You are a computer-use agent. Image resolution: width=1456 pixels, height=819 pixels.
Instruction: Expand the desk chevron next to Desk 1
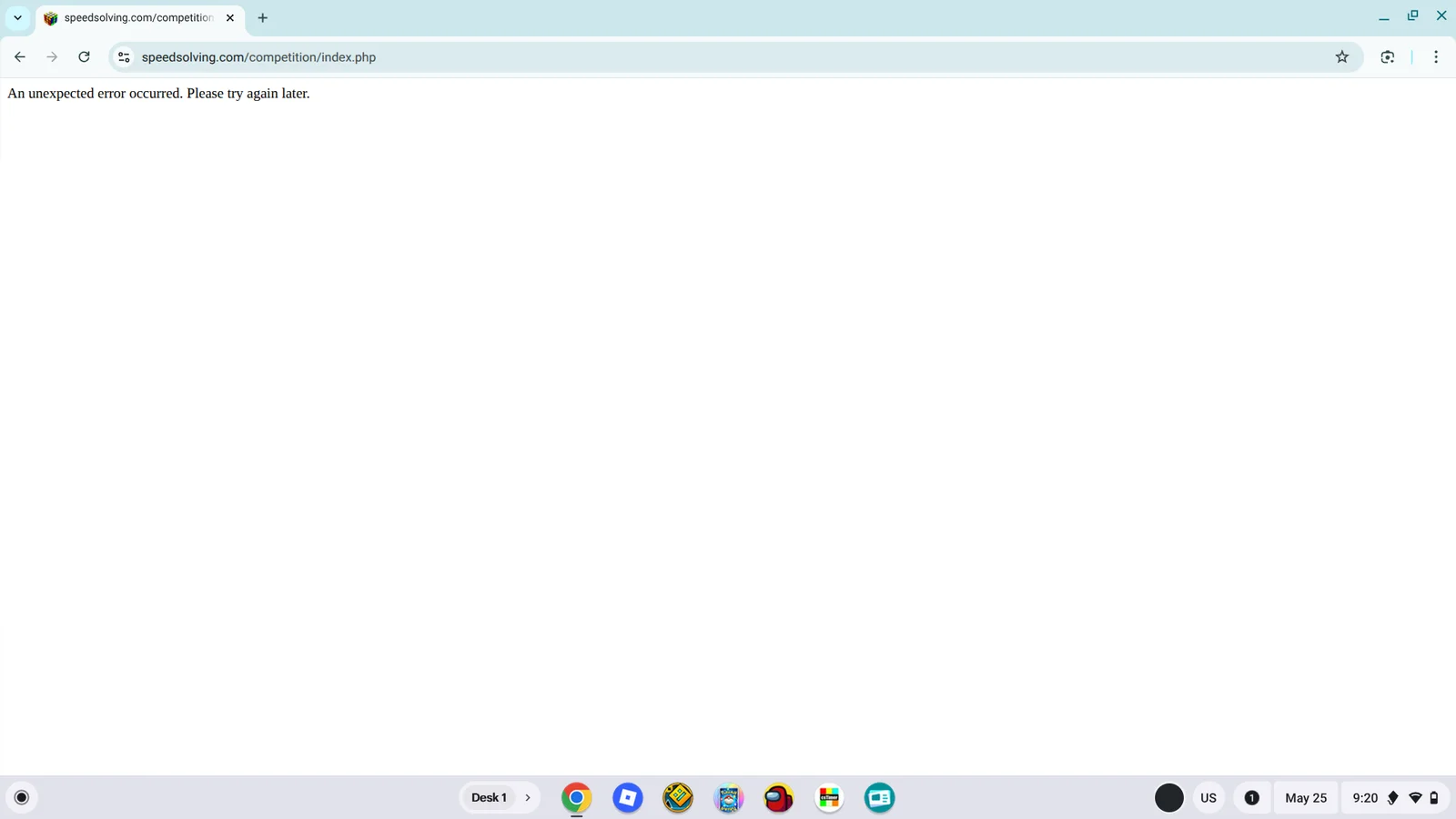[x=528, y=798]
